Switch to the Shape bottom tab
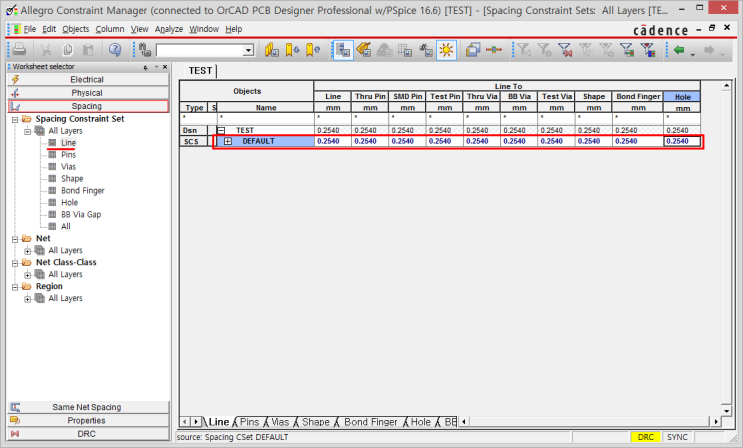 (316, 422)
